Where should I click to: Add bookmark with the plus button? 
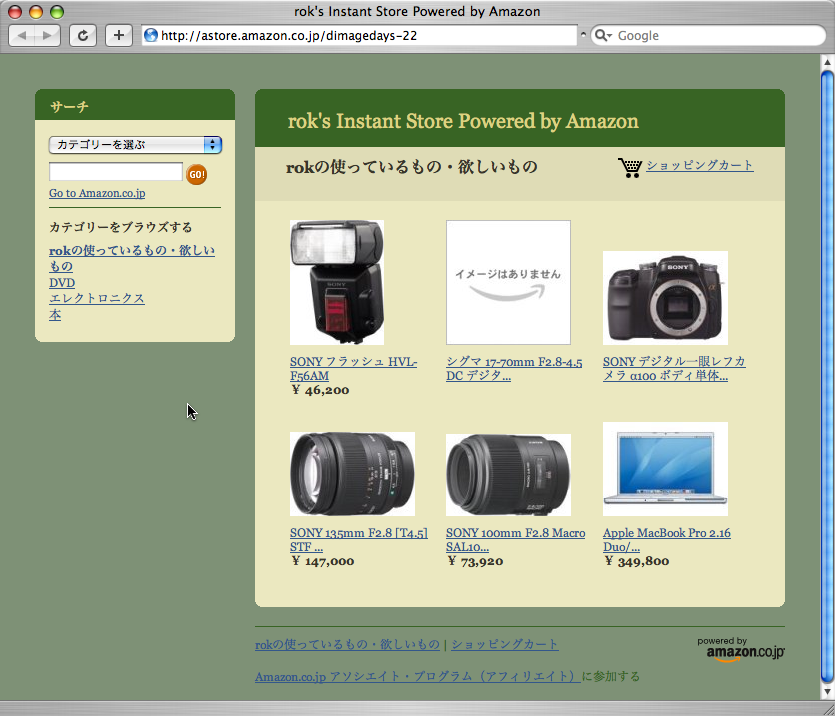click(x=119, y=36)
